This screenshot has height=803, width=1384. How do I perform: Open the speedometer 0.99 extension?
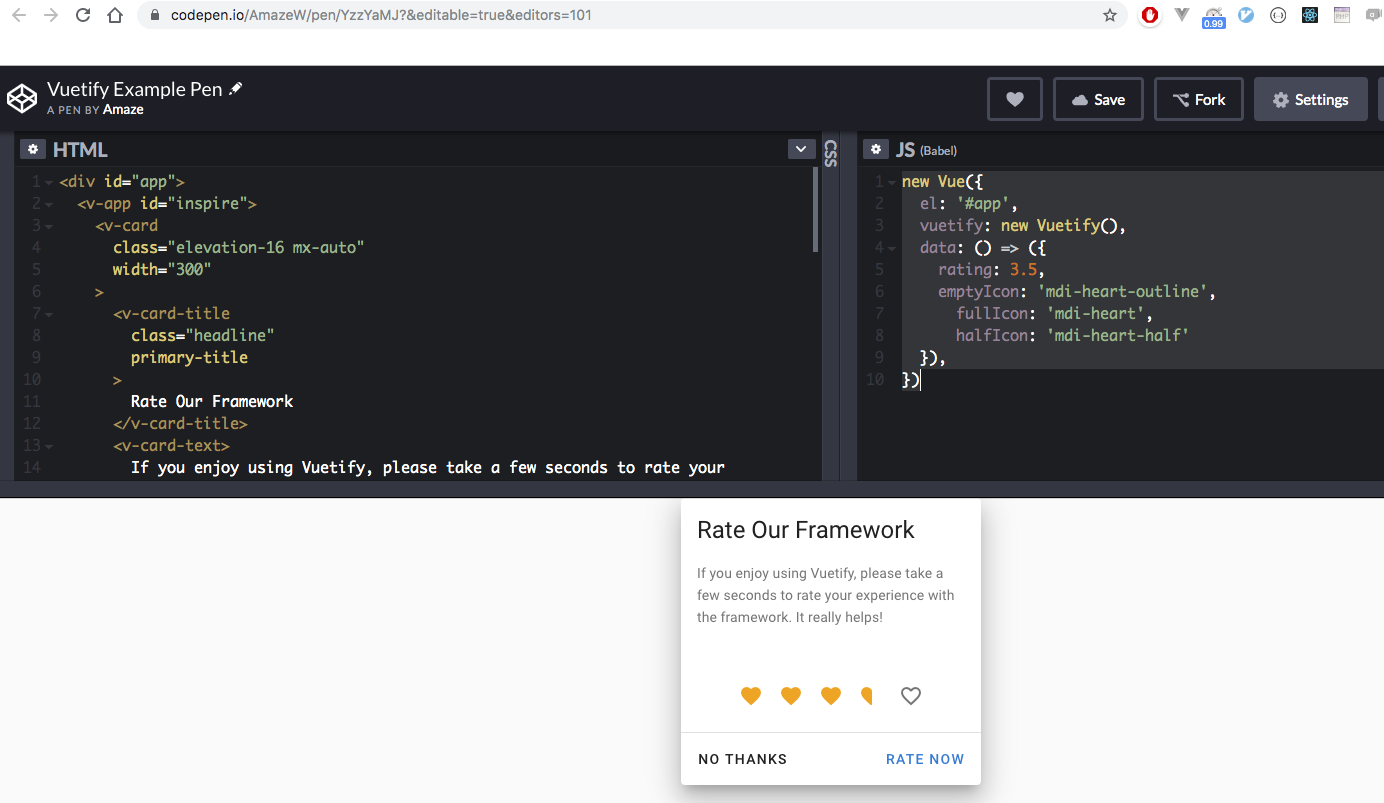click(1214, 16)
